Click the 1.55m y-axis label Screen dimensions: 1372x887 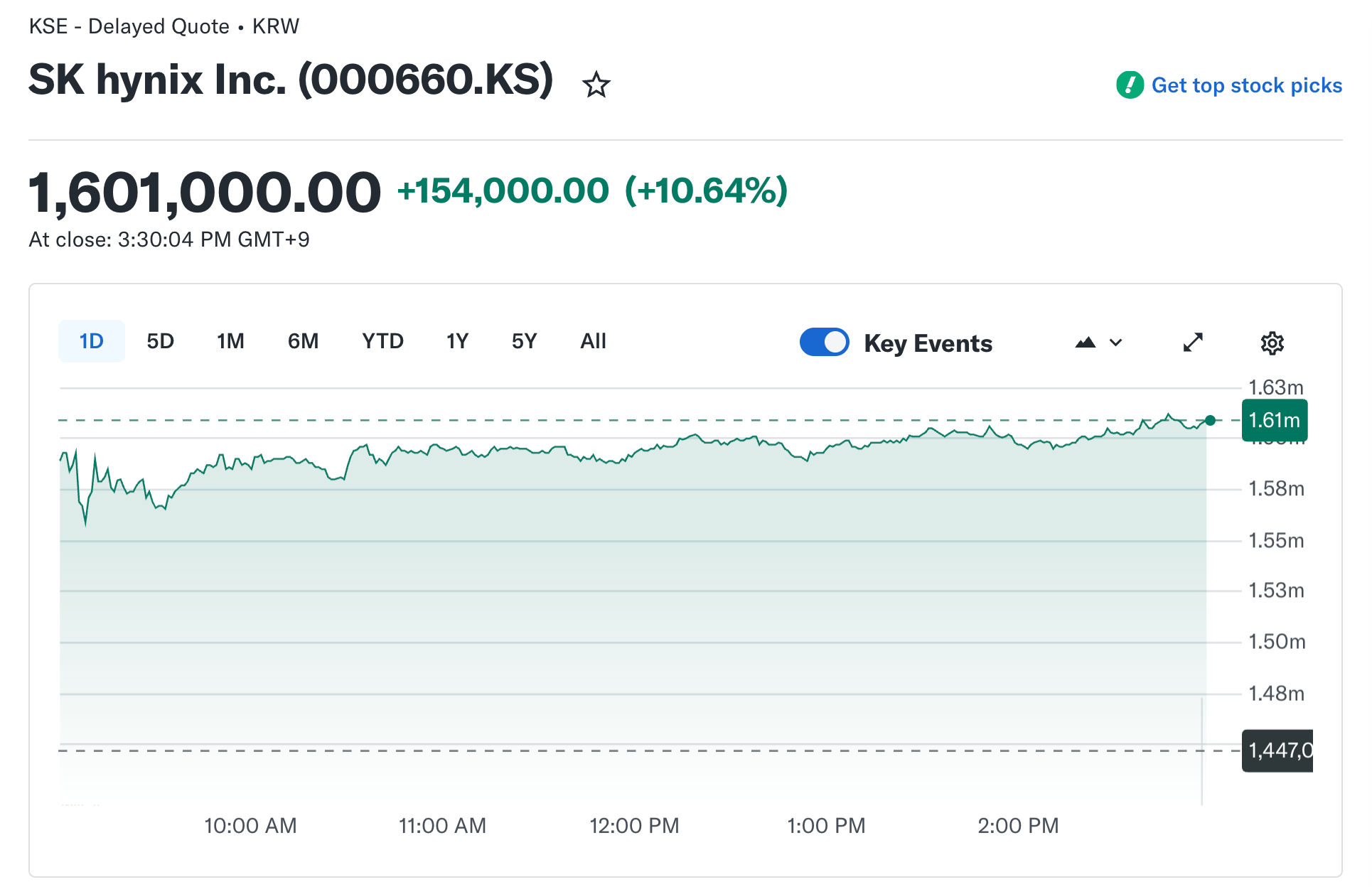(x=1276, y=541)
